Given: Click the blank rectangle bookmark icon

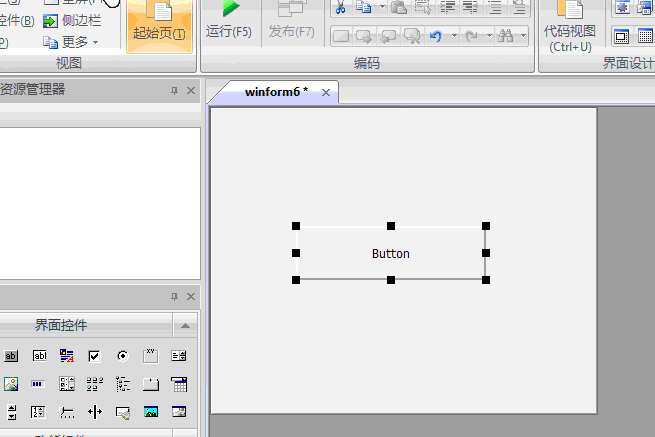Looking at the screenshot, I should pos(341,36).
